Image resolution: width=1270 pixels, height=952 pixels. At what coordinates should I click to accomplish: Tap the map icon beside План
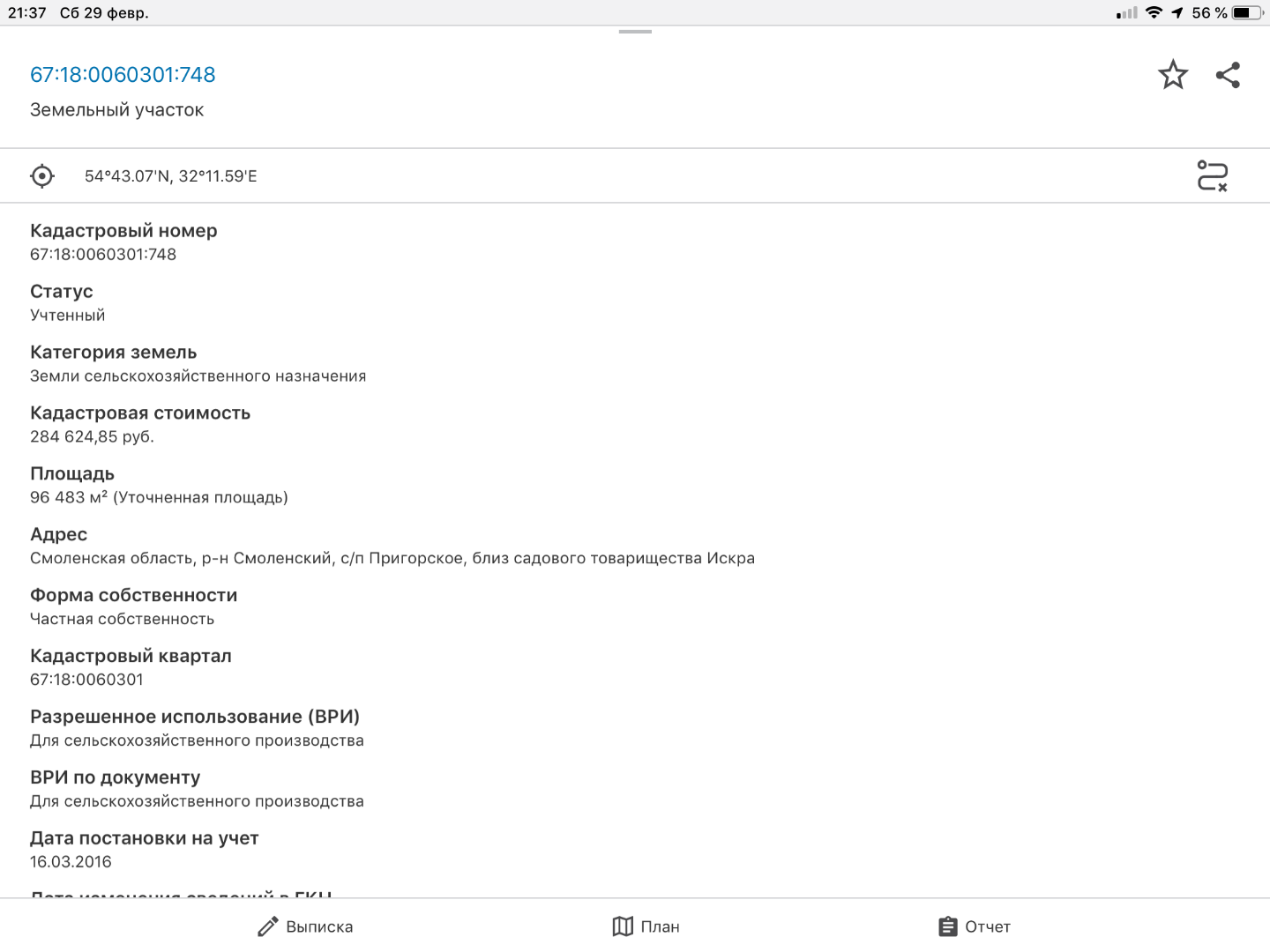[x=623, y=926]
